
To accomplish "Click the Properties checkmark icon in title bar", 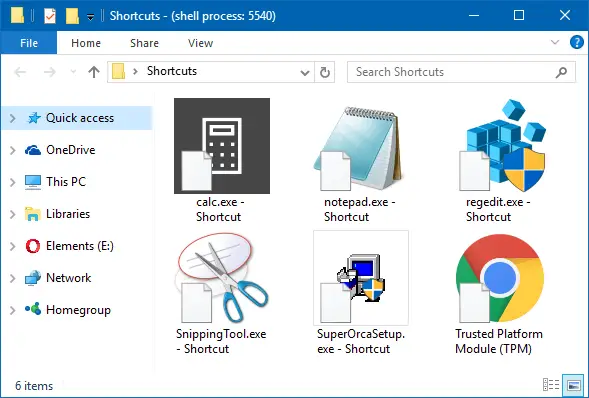I will pos(50,16).
